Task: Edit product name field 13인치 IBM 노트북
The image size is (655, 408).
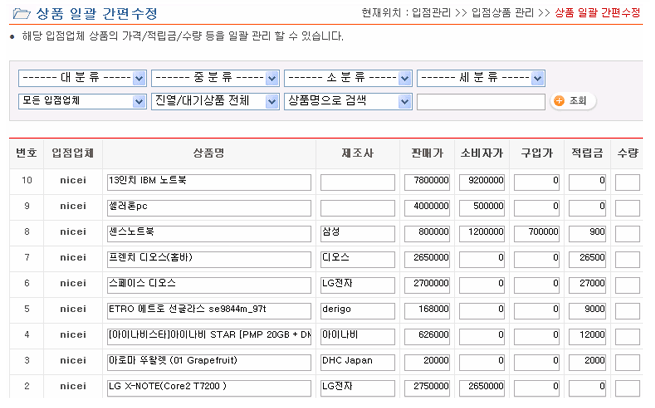Action: [209, 181]
